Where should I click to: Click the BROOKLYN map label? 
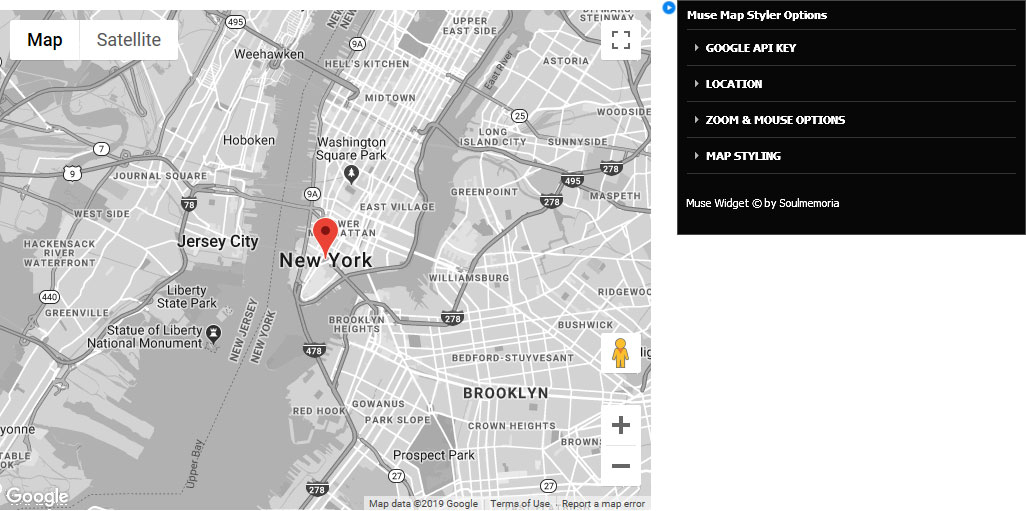click(x=506, y=393)
